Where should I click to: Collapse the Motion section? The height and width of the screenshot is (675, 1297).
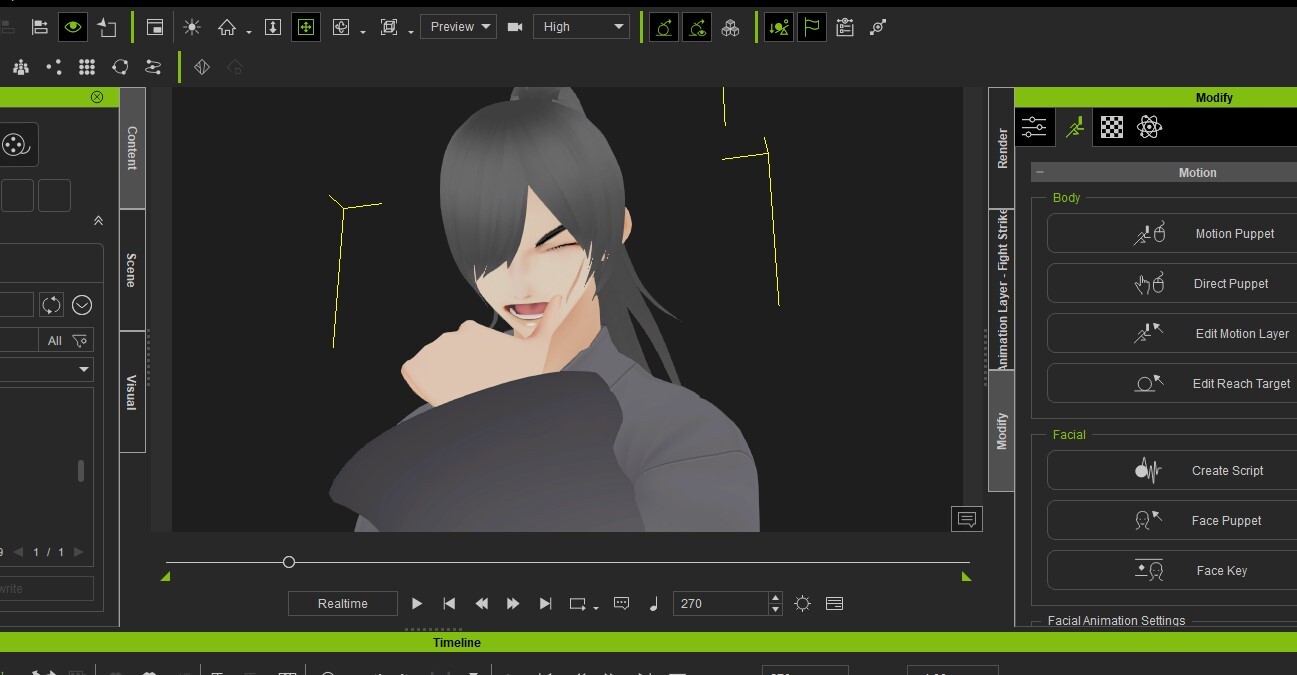point(1040,173)
